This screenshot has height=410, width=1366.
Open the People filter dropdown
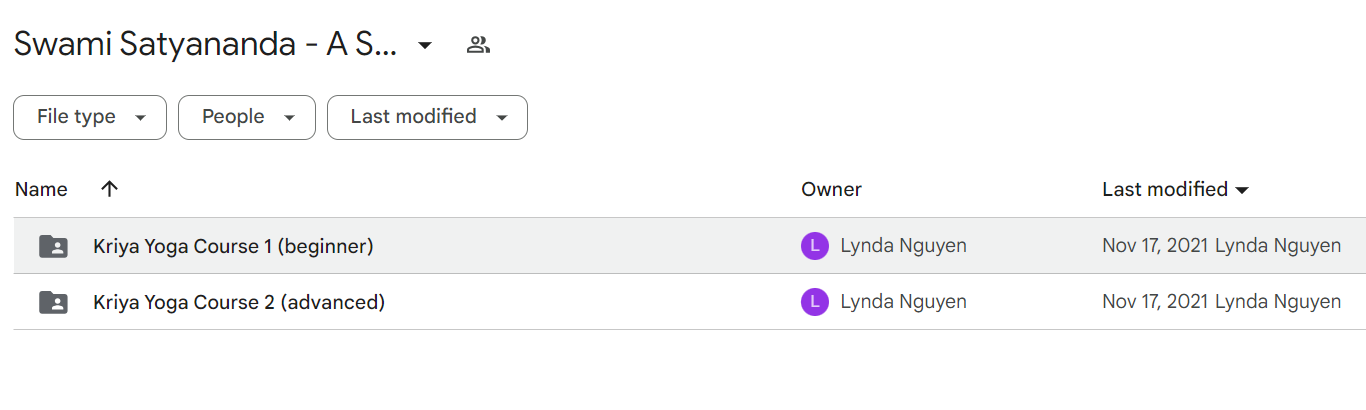click(247, 117)
